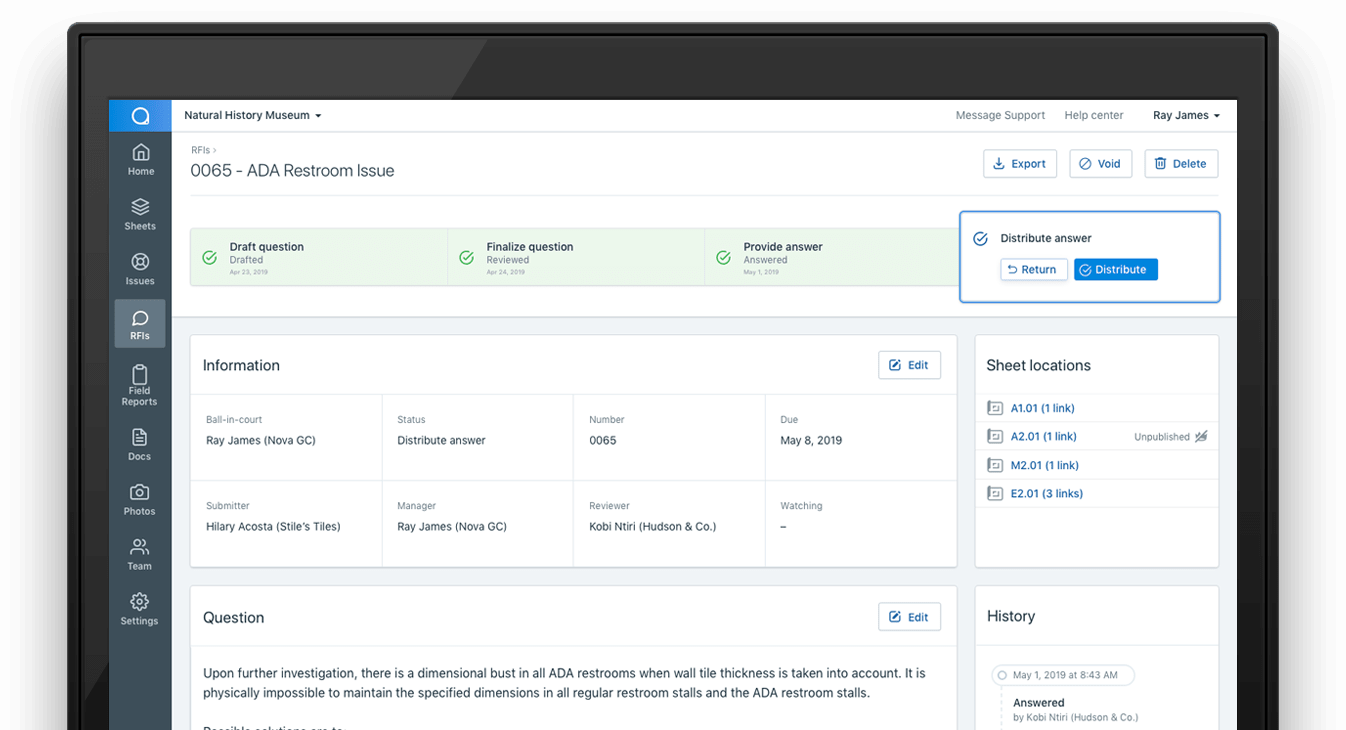Click the sheet icon beside M2.01
1346x730 pixels.
(x=994, y=465)
